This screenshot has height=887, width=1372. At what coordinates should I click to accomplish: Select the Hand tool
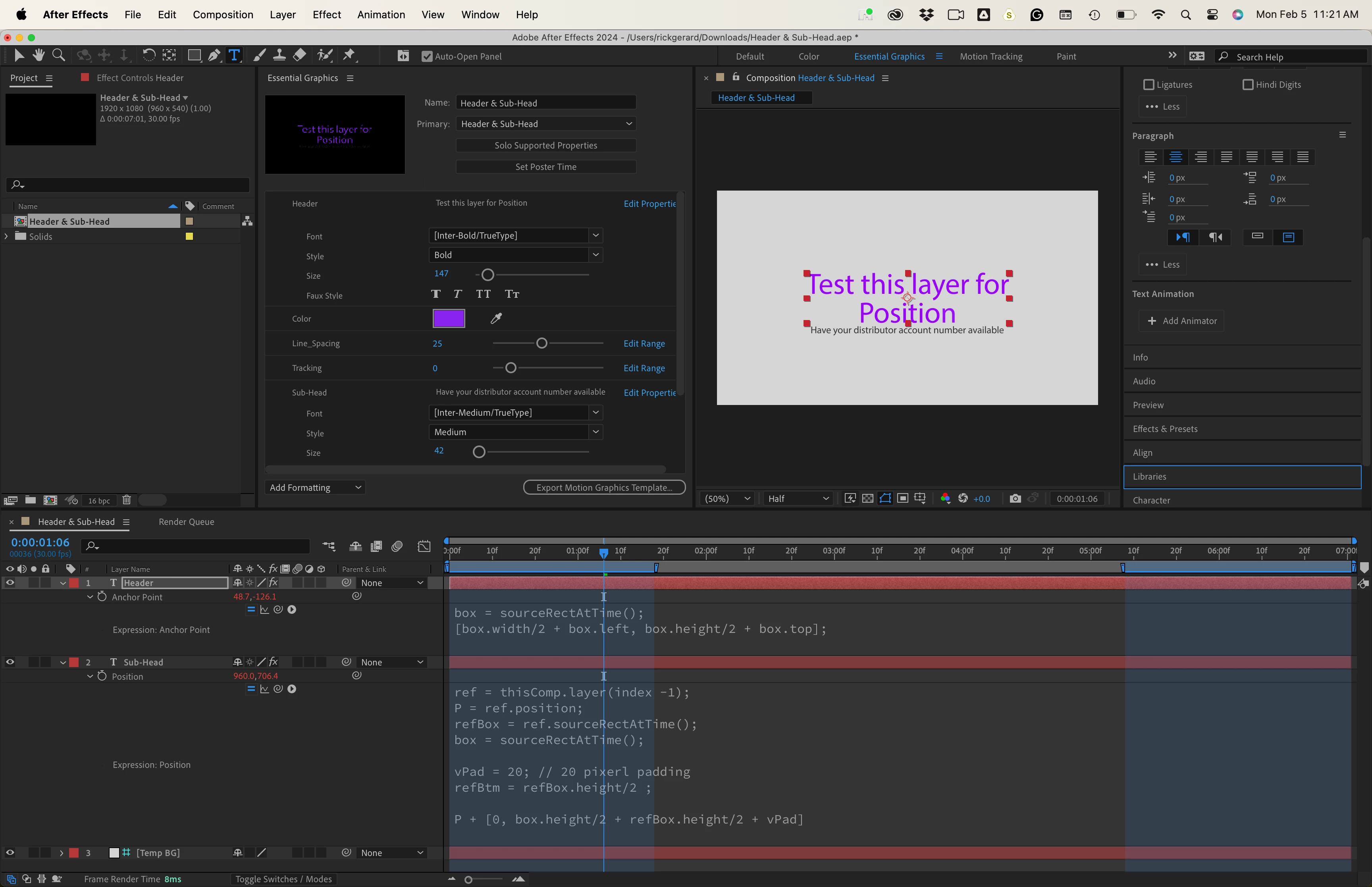(x=39, y=55)
